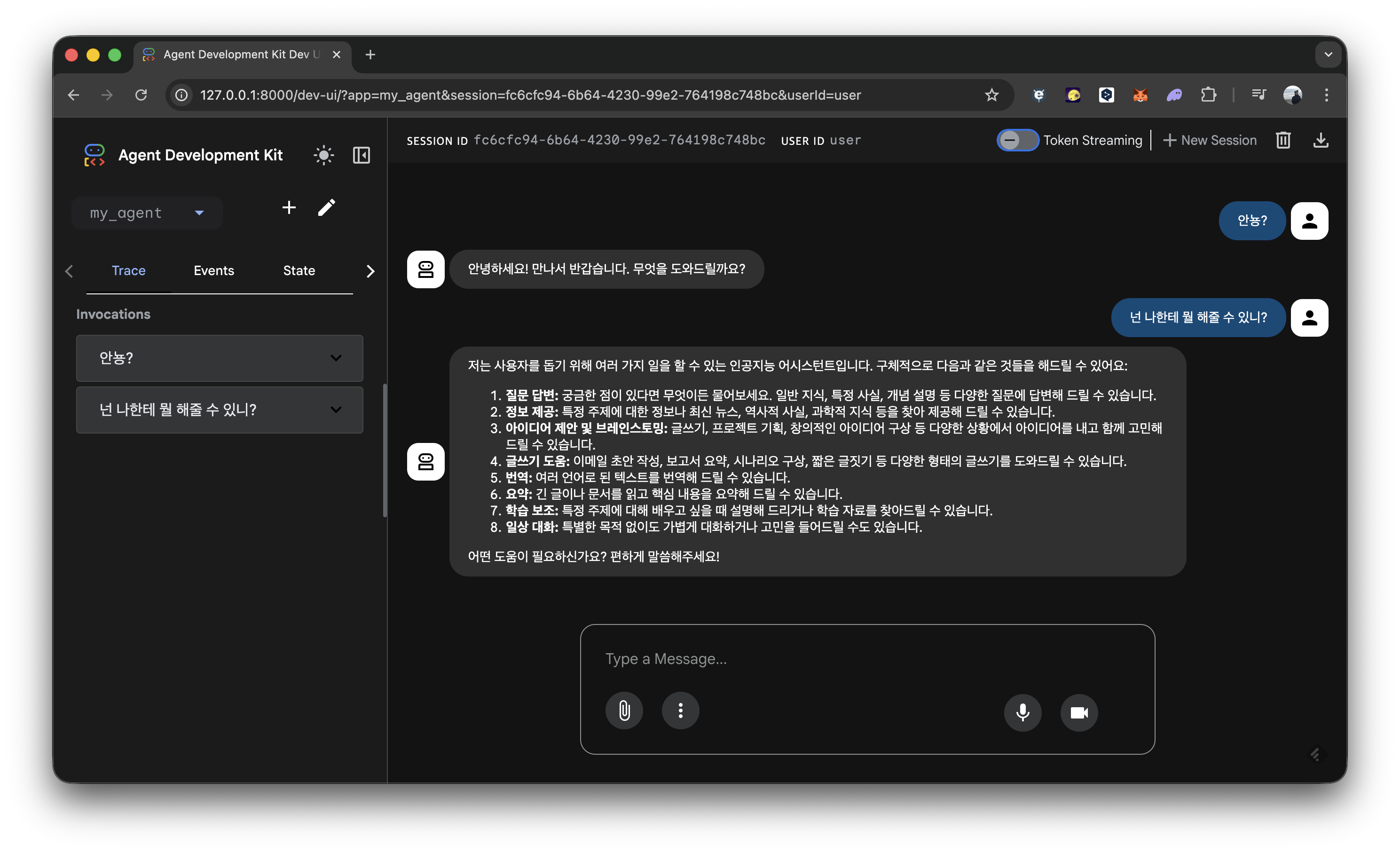Bookmark page with star icon
The height and width of the screenshot is (853, 1400).
coord(991,95)
